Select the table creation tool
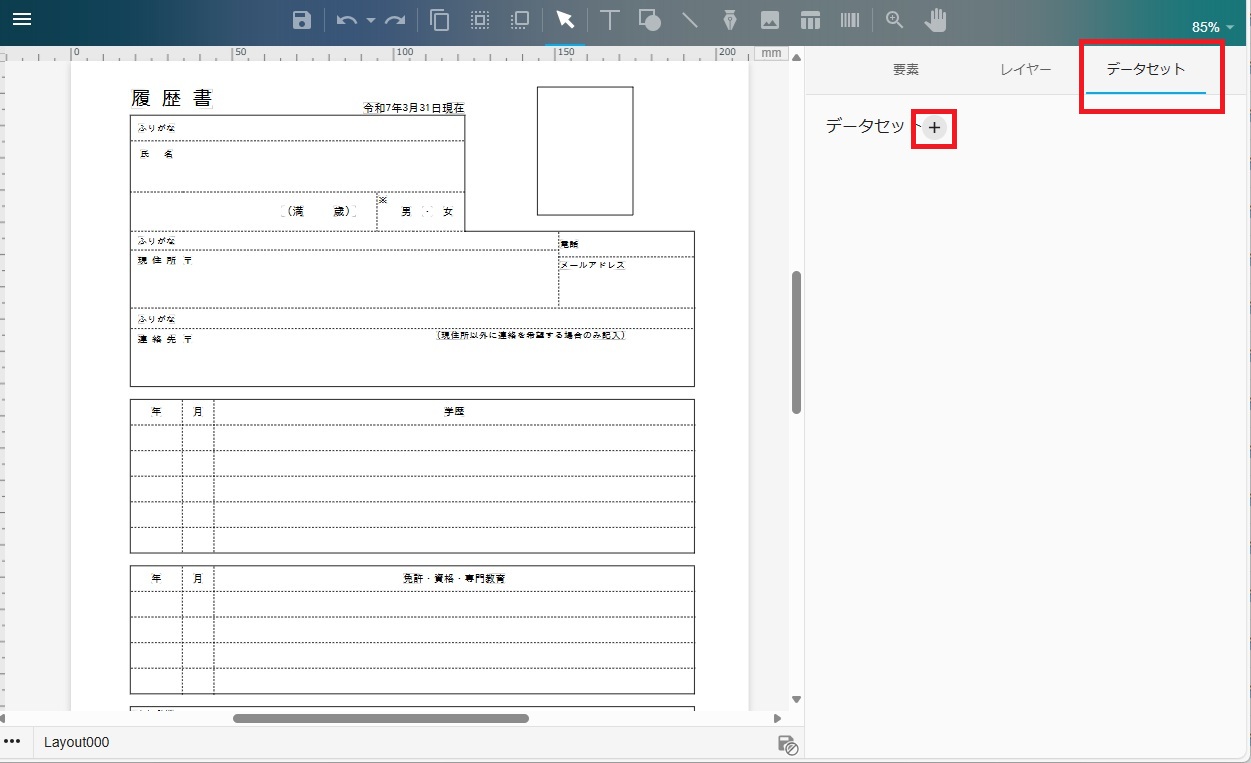1251x763 pixels. 810,20
